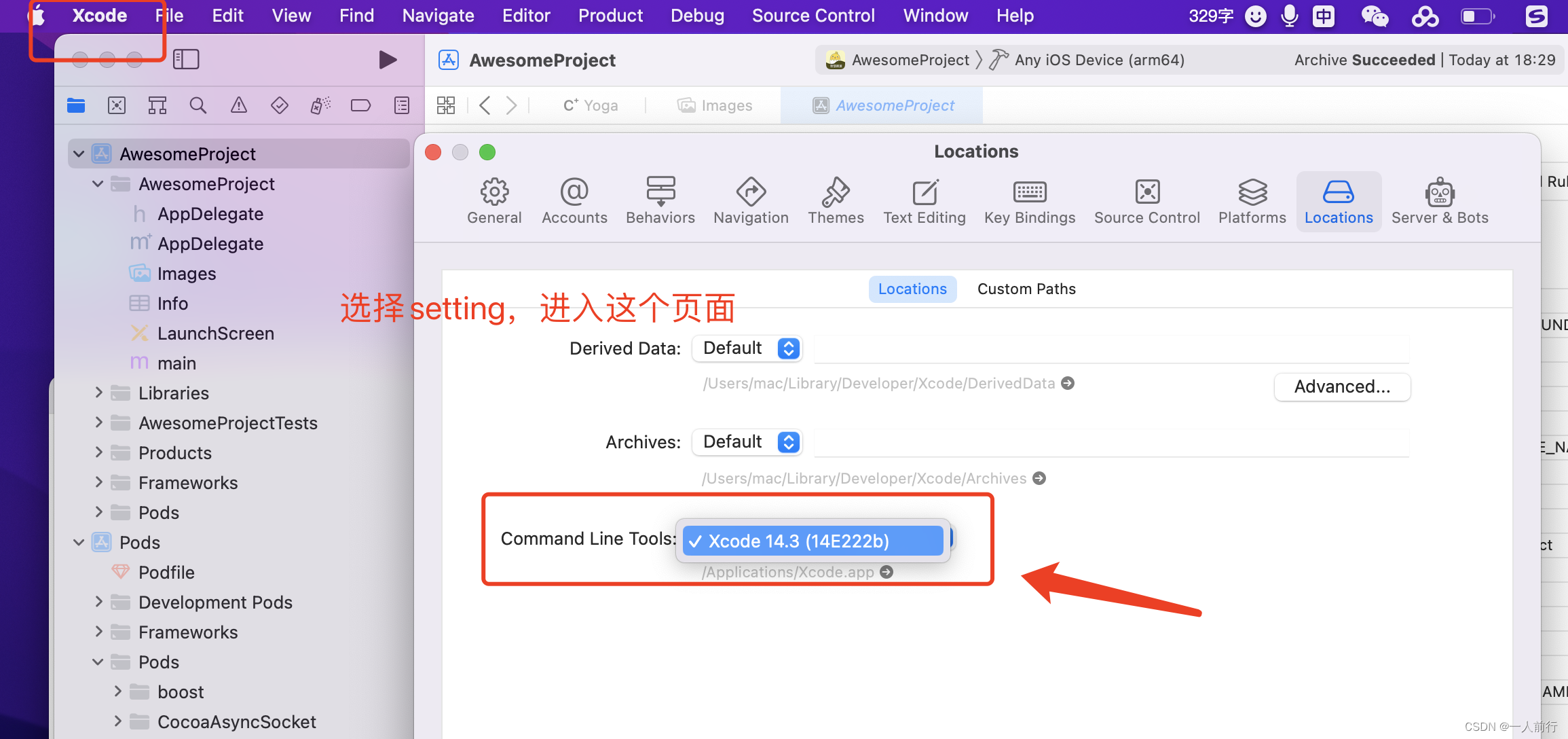Screen dimensions: 1568x739
Task: Open Server & Bots preferences panel
Action: [1440, 200]
